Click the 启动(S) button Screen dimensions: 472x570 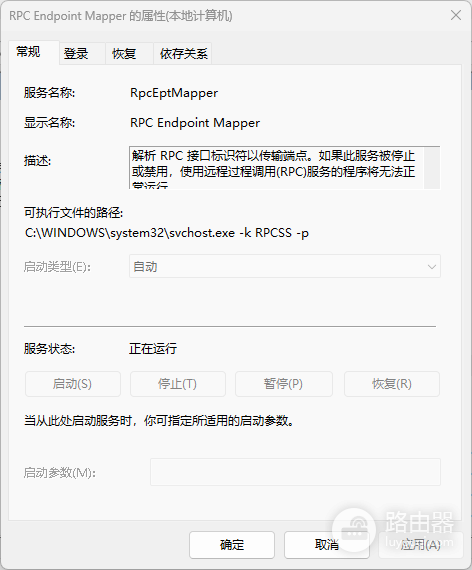pos(72,384)
